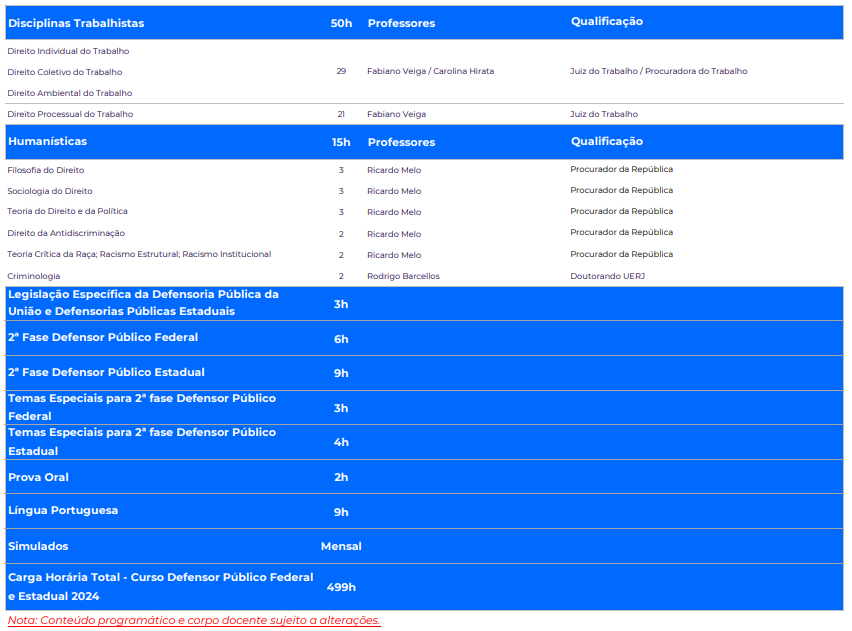This screenshot has width=852, height=631.
Task: Select Direito Individual do Trabalho row
Action: pyautogui.click(x=68, y=51)
